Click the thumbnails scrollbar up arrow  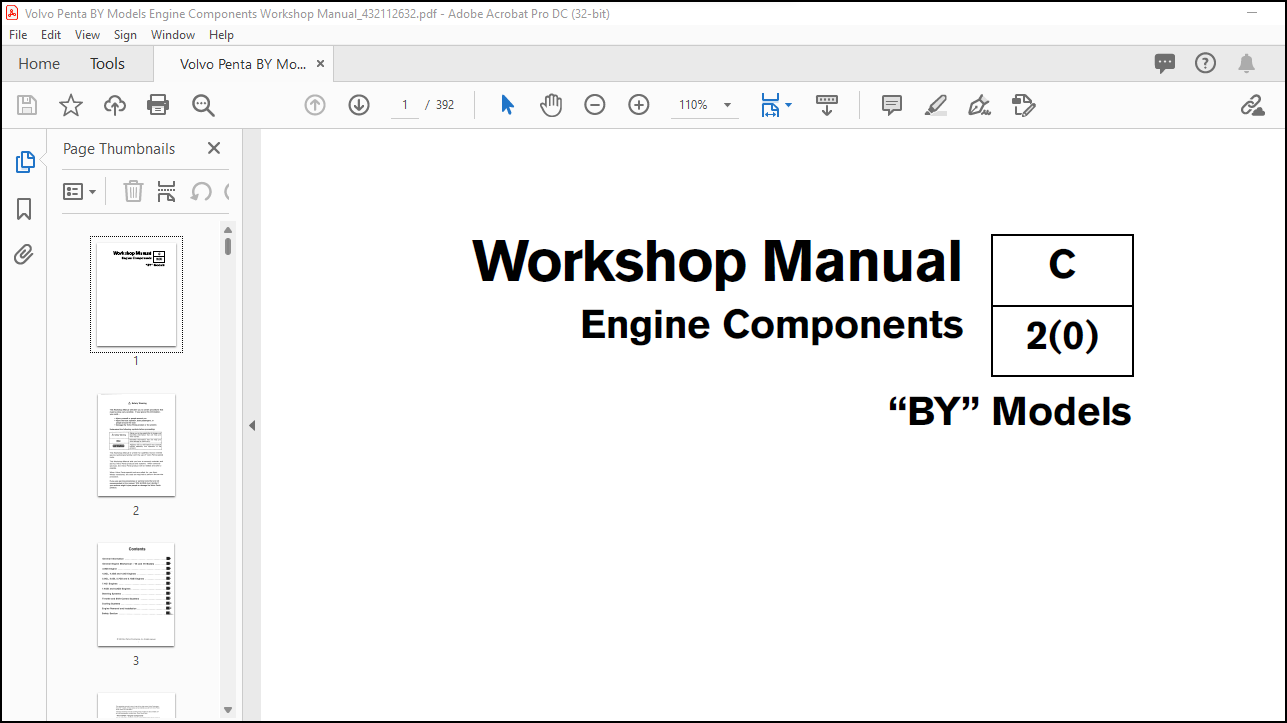[x=228, y=229]
